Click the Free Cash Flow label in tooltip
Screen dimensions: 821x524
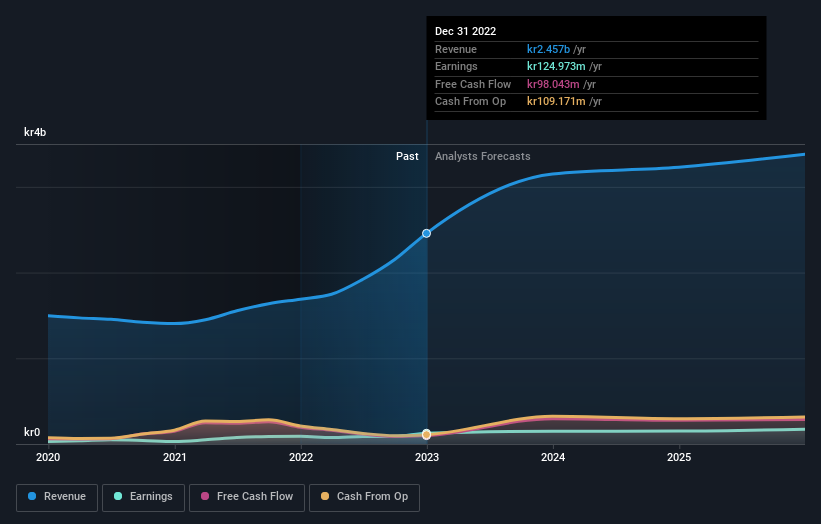(473, 84)
